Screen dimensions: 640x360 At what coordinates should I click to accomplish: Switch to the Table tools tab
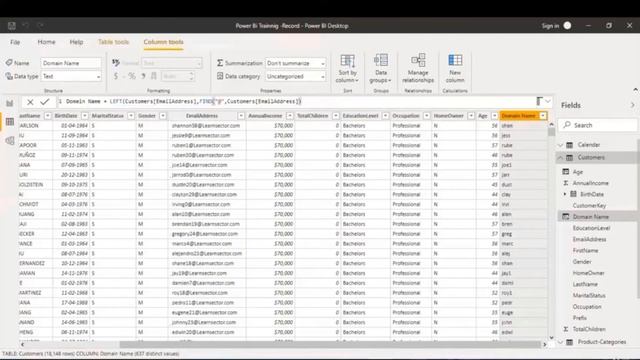click(x=113, y=42)
